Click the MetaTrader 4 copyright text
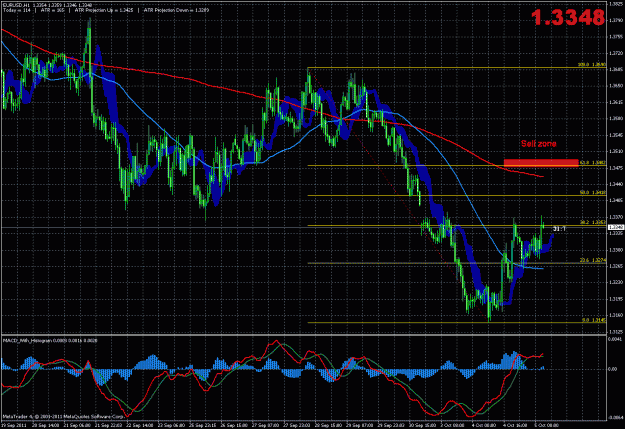 tap(63, 417)
